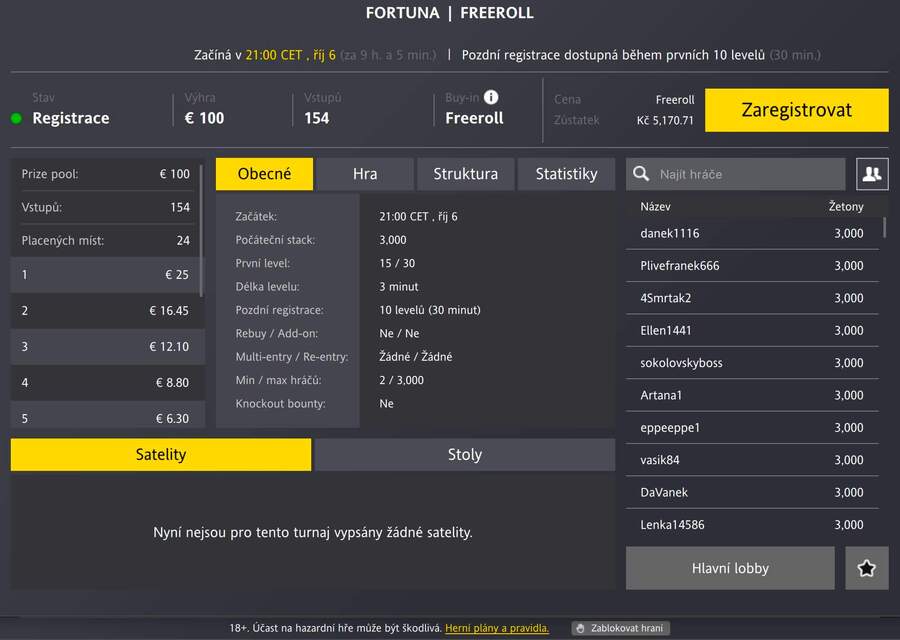Click the player list scrollbar
Image resolution: width=900 pixels, height=640 pixels.
[x=885, y=227]
